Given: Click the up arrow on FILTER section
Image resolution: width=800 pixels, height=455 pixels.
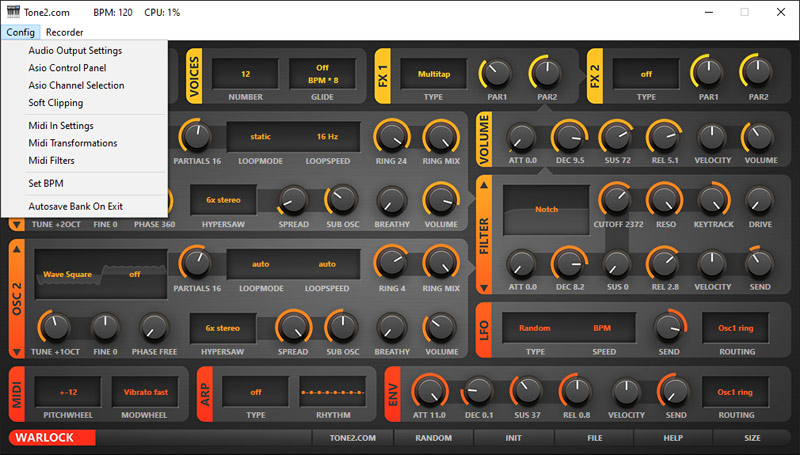Looking at the screenshot, I should (484, 184).
